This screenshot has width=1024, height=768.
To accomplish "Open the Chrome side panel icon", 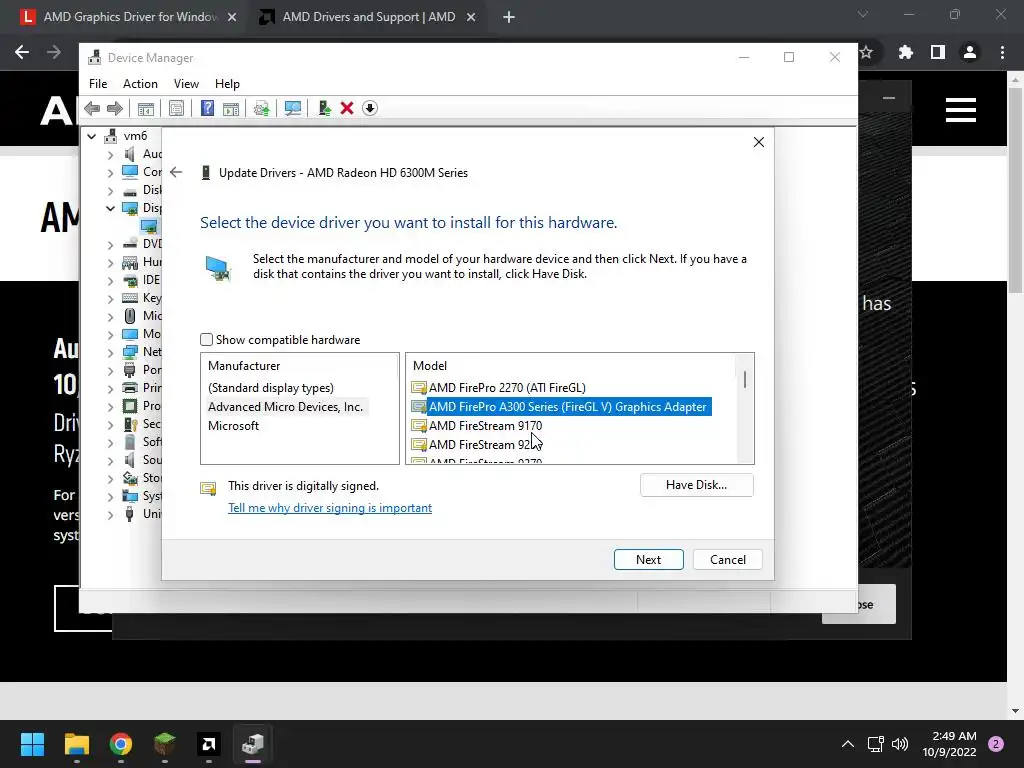I will coord(938,52).
